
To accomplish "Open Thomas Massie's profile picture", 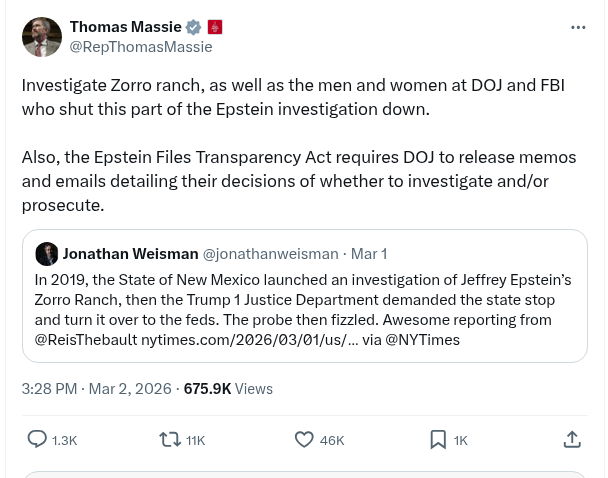I will (x=42, y=37).
